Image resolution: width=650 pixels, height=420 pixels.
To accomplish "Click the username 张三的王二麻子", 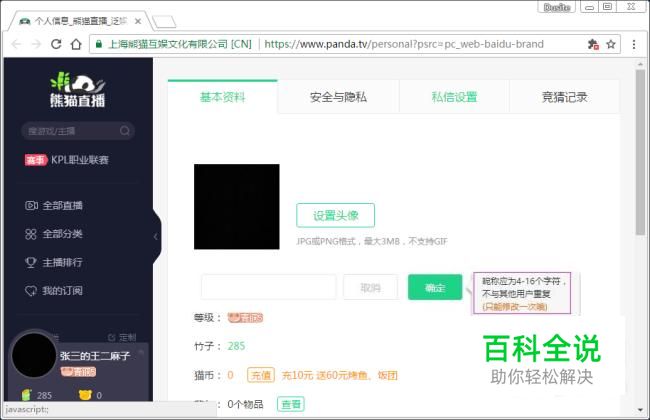I will coord(95,356).
